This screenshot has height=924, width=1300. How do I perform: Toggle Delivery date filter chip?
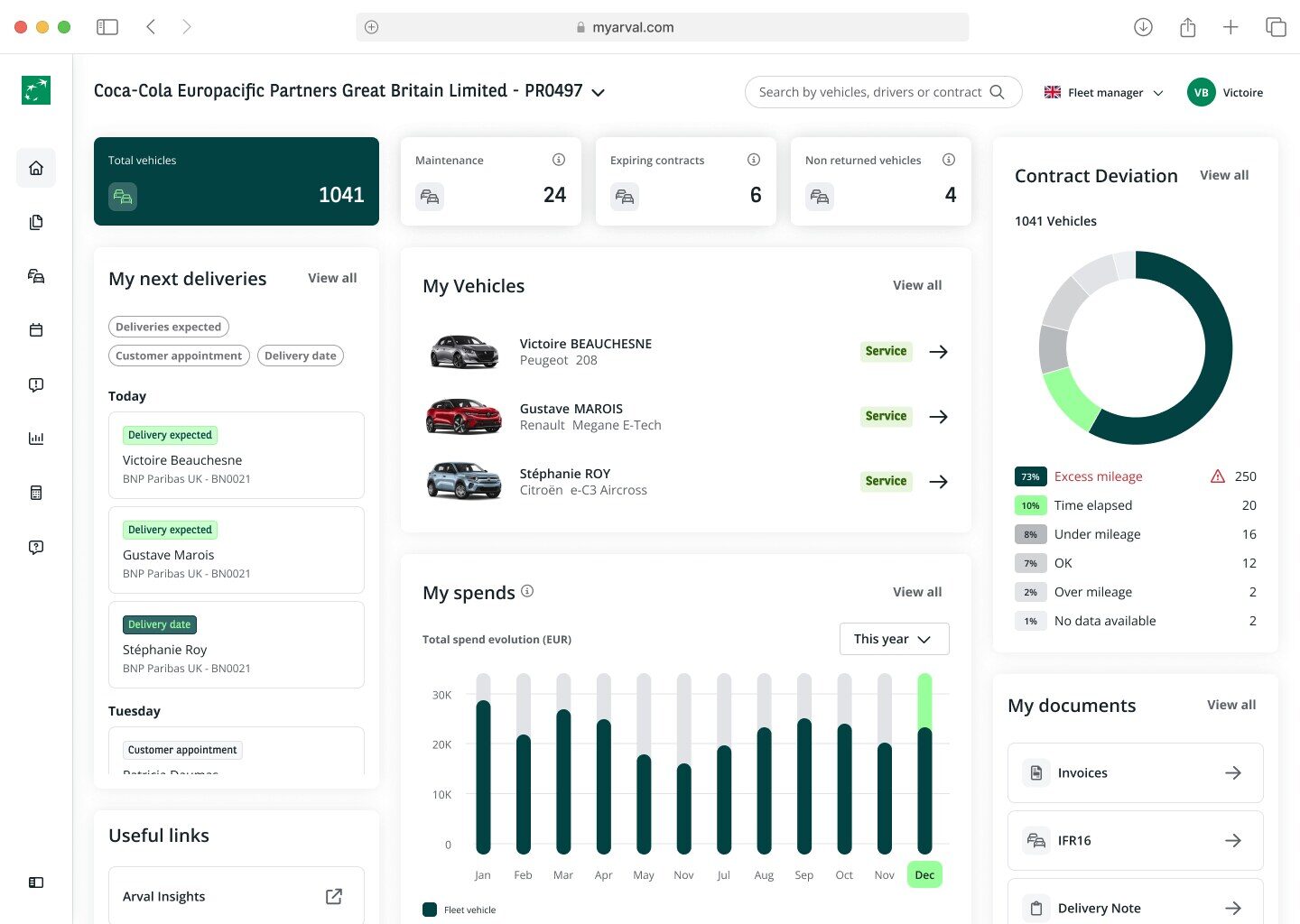point(301,356)
